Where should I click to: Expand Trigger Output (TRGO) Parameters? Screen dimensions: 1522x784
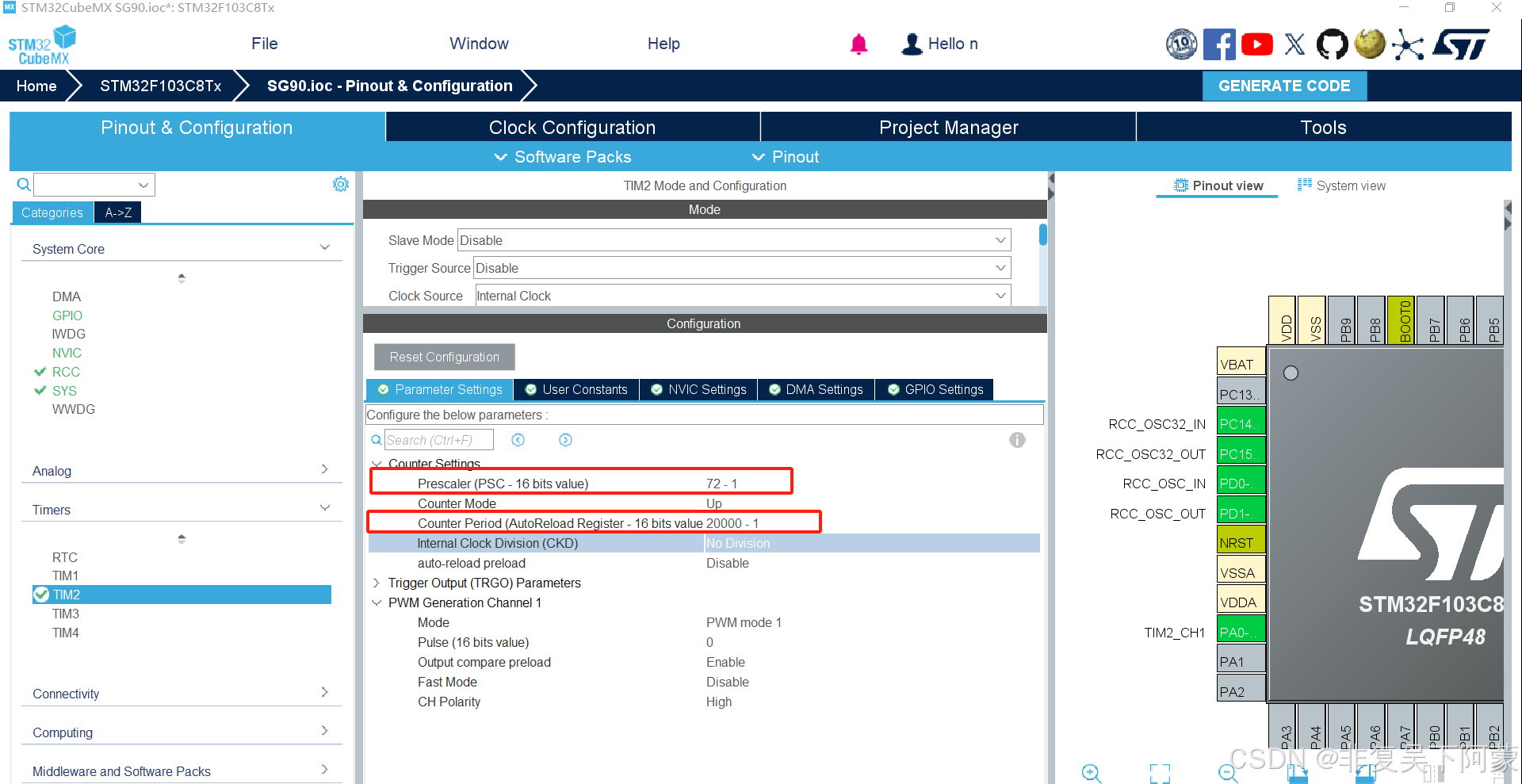click(x=376, y=583)
